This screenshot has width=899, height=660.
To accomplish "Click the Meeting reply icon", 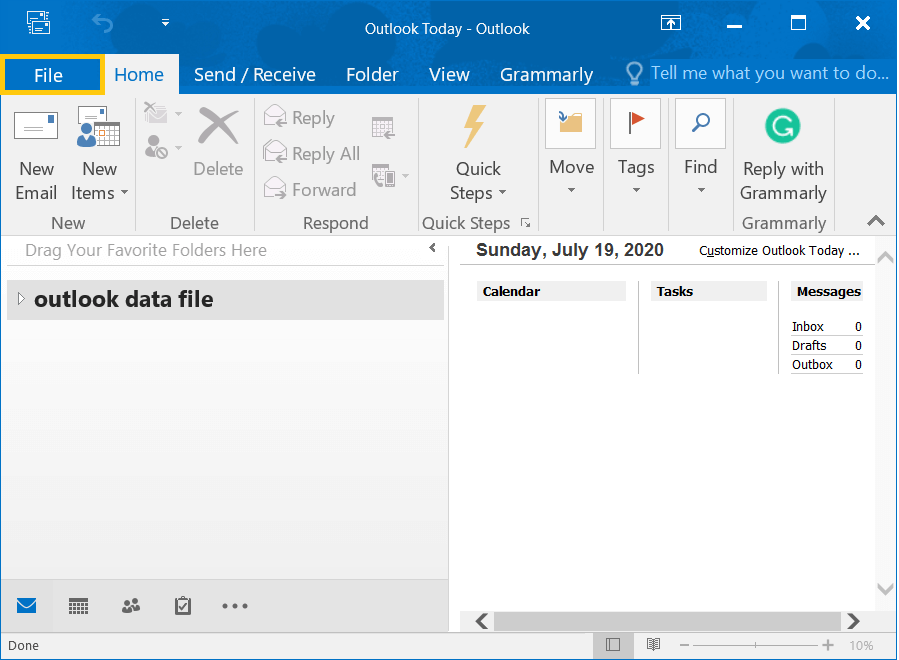I will coord(383,127).
